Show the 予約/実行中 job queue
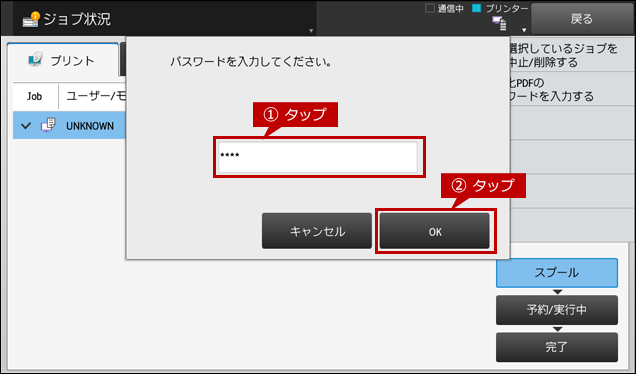 click(x=556, y=310)
